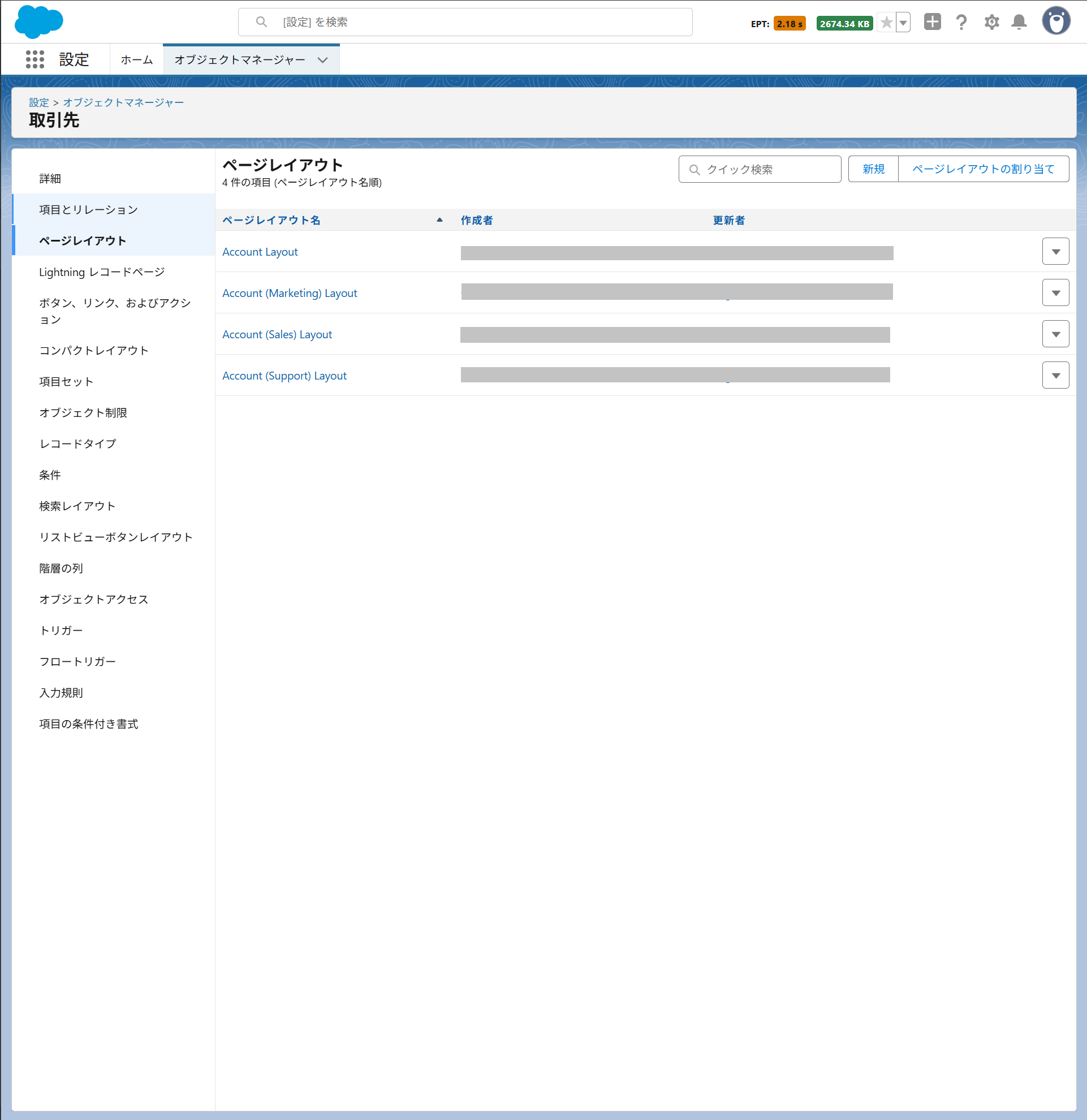Viewport: 1087px width, 1120px height.
Task: Switch to the ホーム tab
Action: coord(136,60)
